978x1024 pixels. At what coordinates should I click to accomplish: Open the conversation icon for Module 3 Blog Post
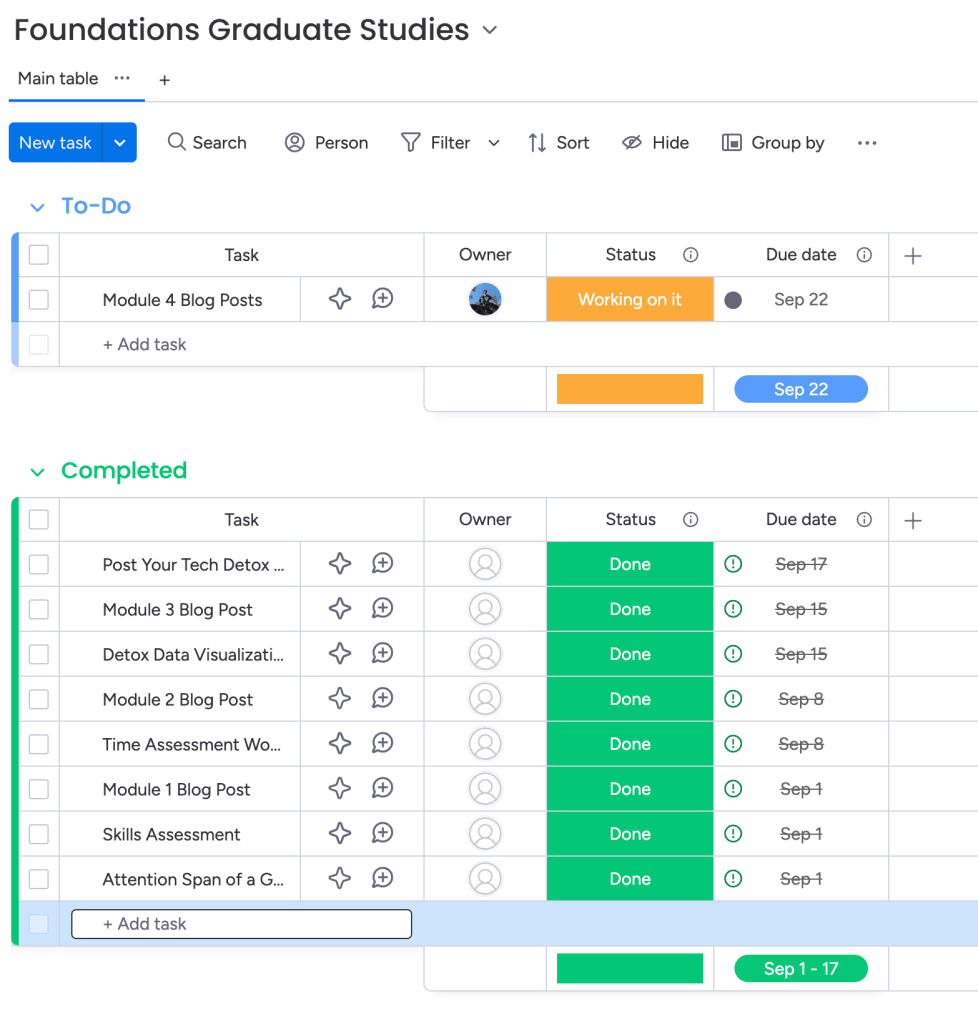(382, 609)
